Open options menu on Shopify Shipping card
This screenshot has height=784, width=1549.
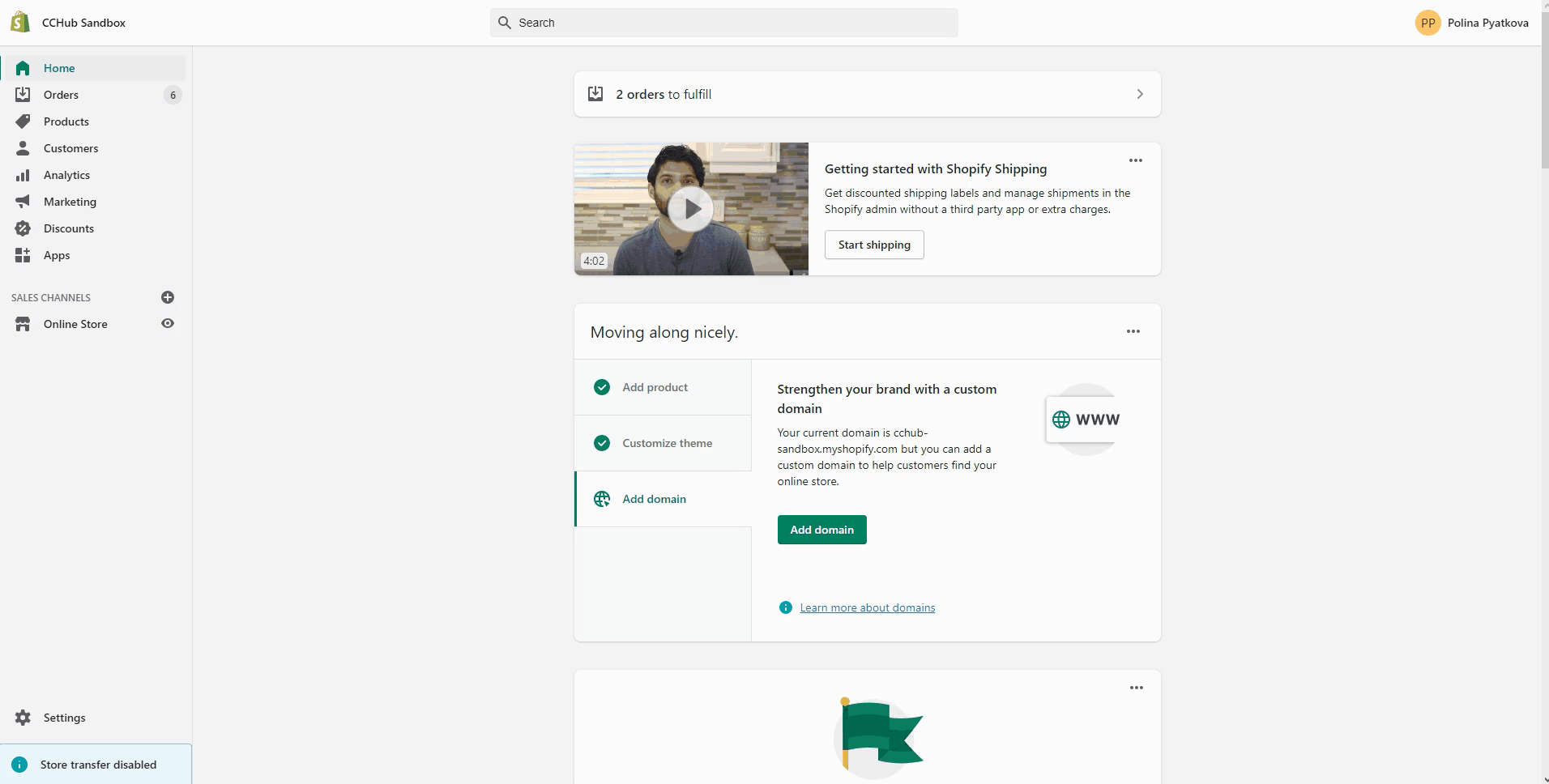(x=1136, y=160)
